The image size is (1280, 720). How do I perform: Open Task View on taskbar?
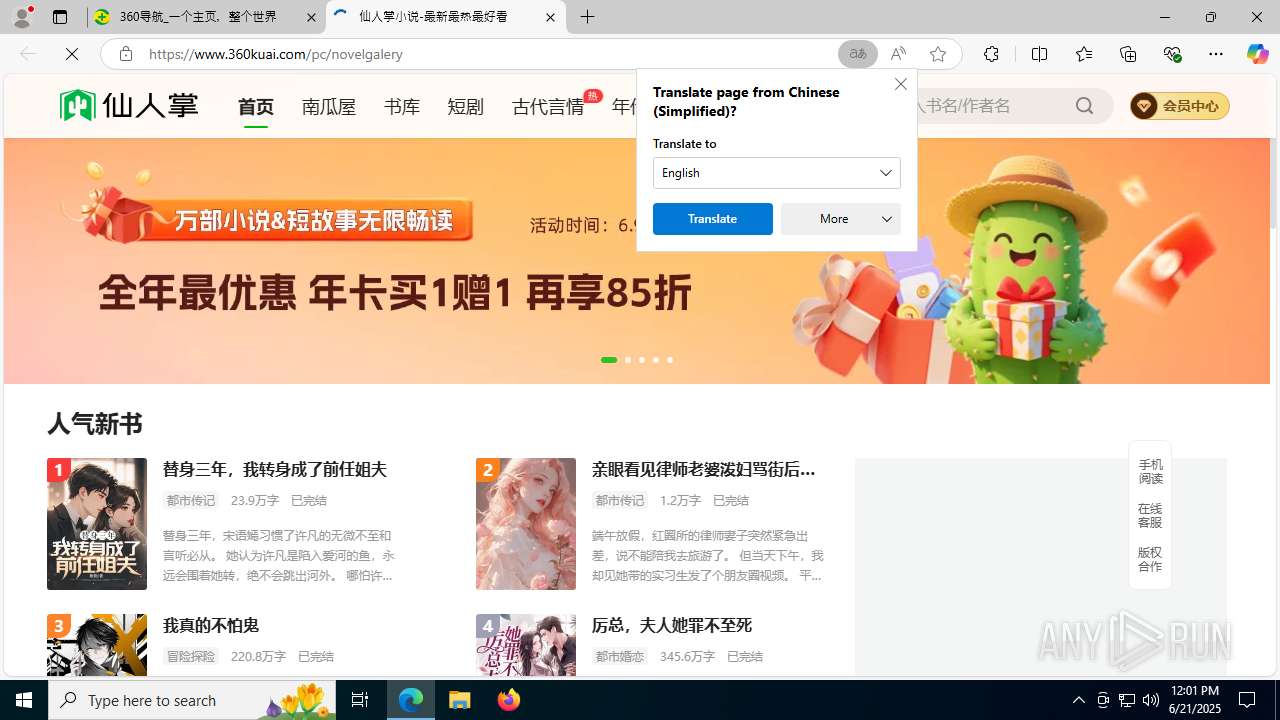pos(360,700)
